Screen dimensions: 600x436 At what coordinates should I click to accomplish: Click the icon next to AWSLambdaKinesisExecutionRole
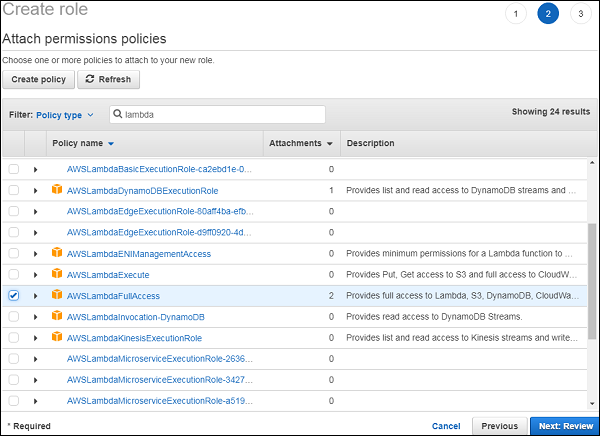tap(56, 338)
